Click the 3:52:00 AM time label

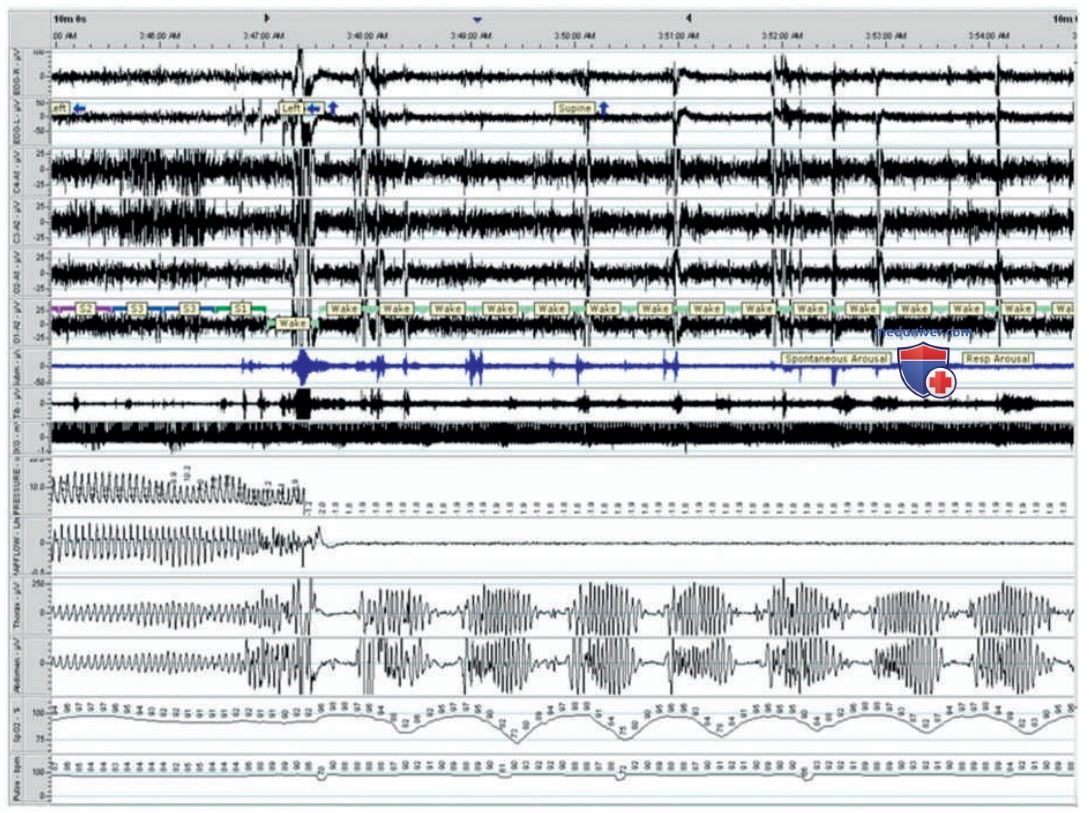[781, 35]
